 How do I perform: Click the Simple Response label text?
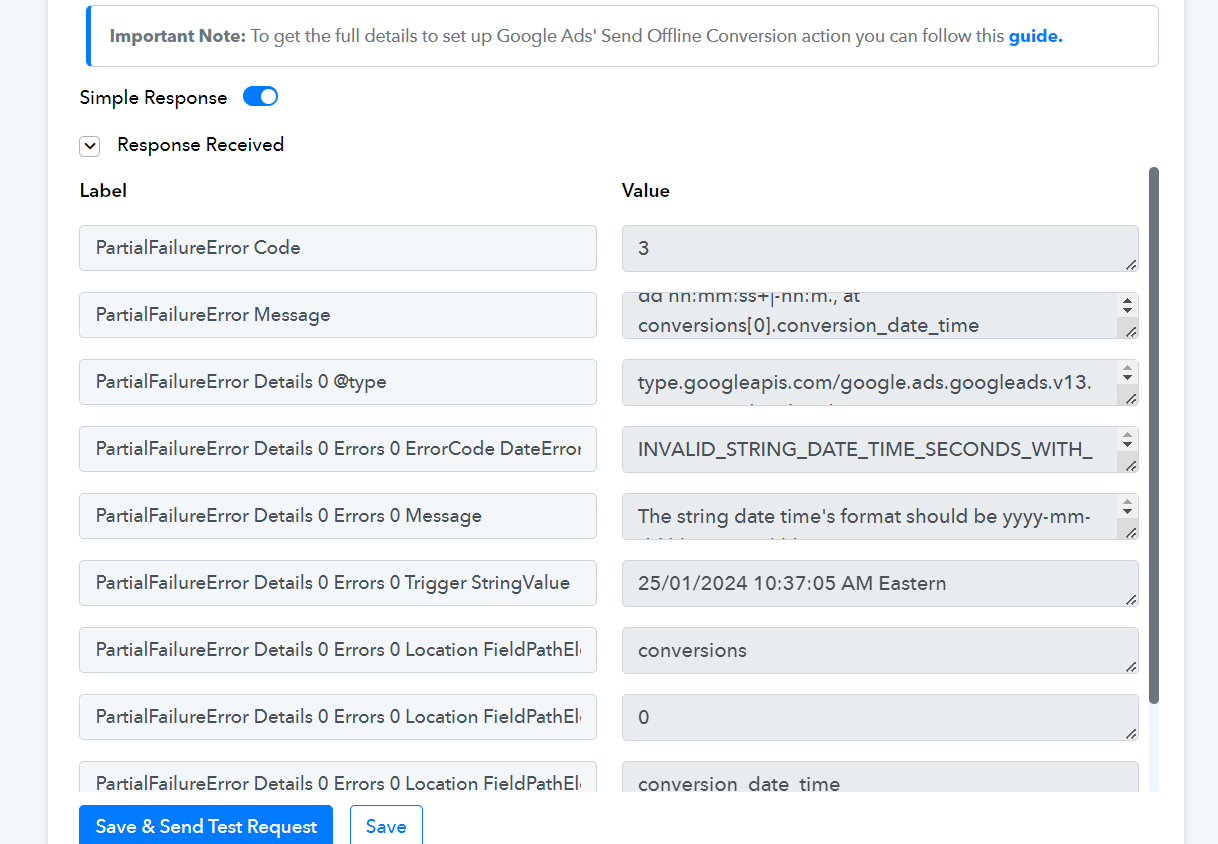pos(154,98)
